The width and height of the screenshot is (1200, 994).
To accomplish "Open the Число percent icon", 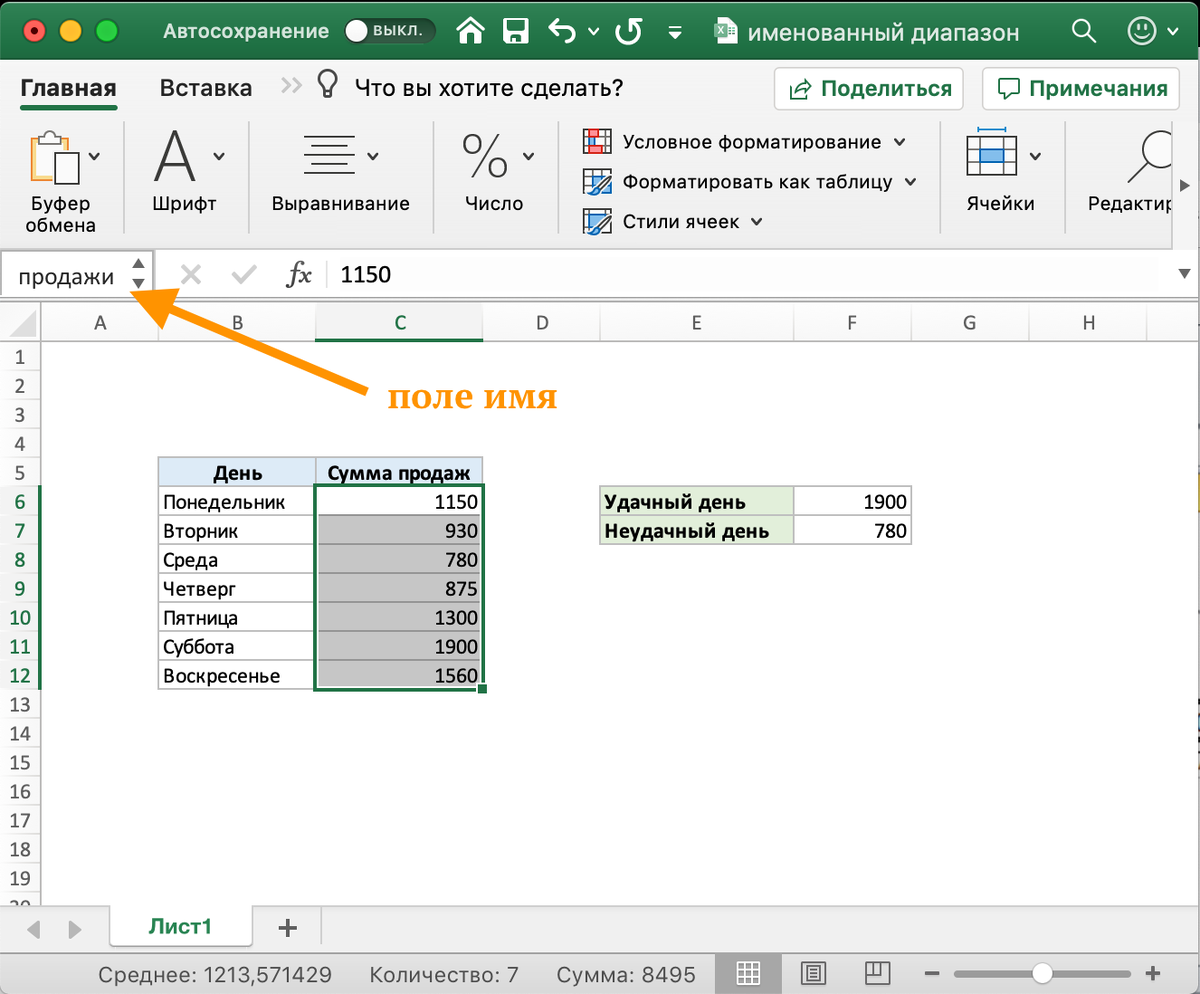I will 485,156.
